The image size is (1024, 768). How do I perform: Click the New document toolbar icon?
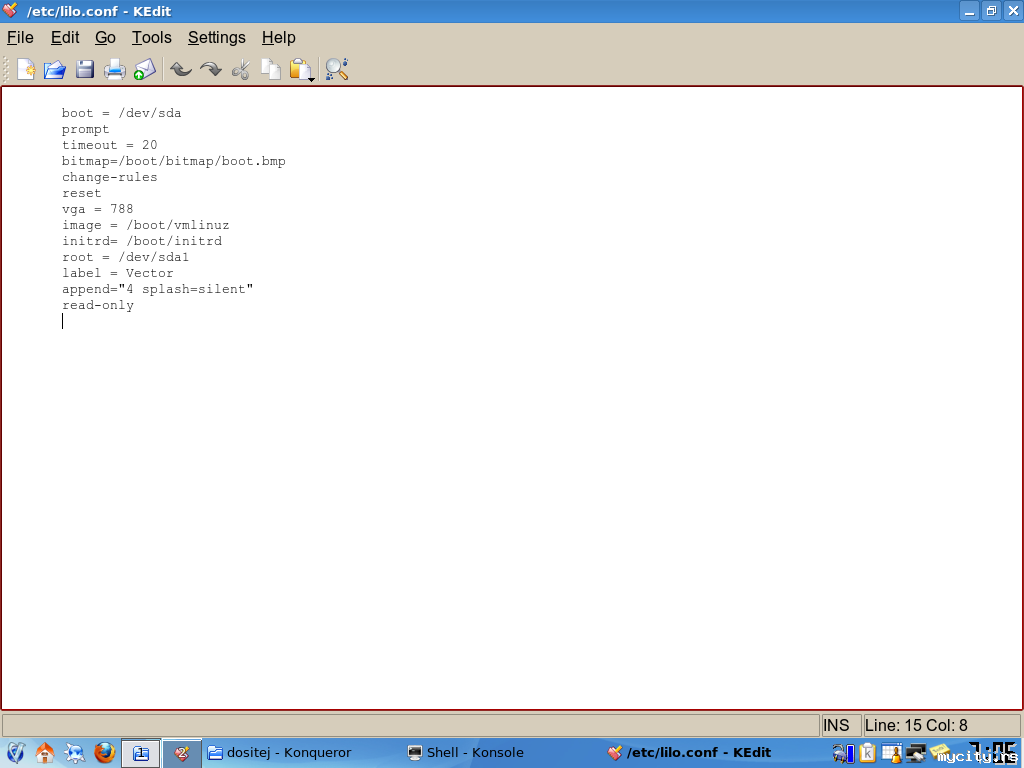tap(25, 69)
